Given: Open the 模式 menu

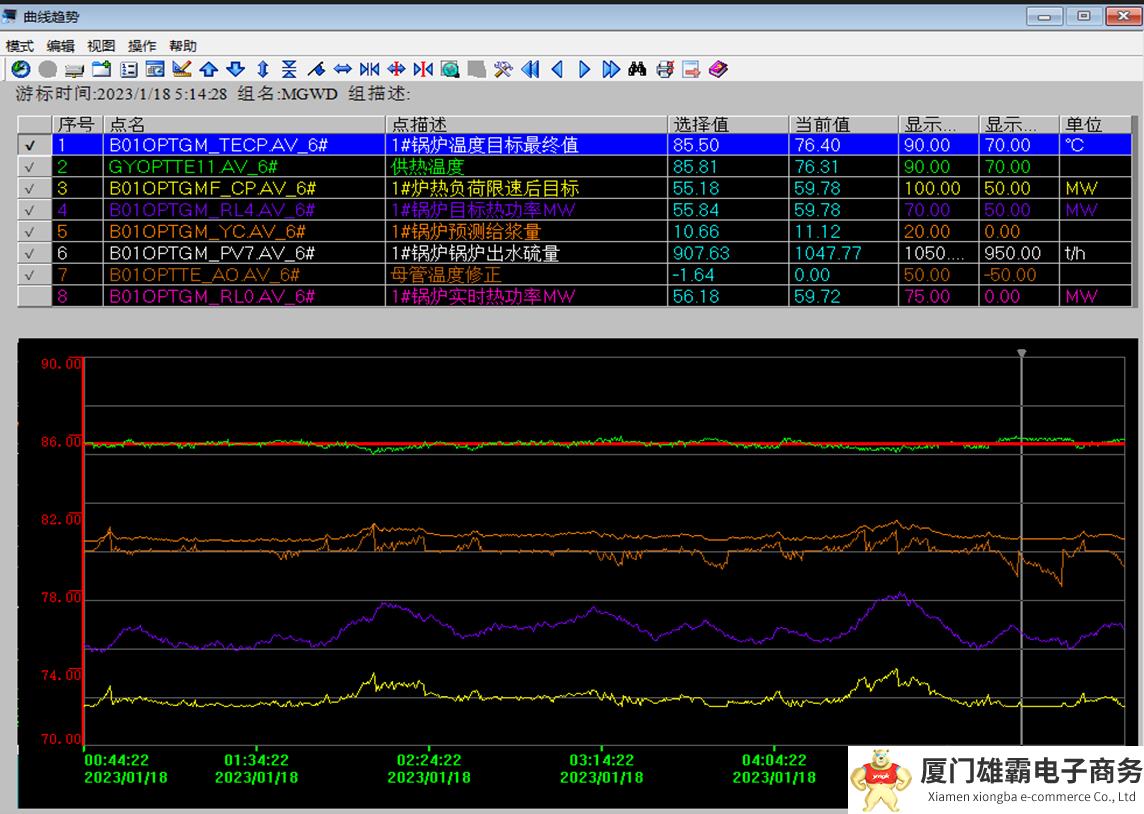Looking at the screenshot, I should [19, 46].
